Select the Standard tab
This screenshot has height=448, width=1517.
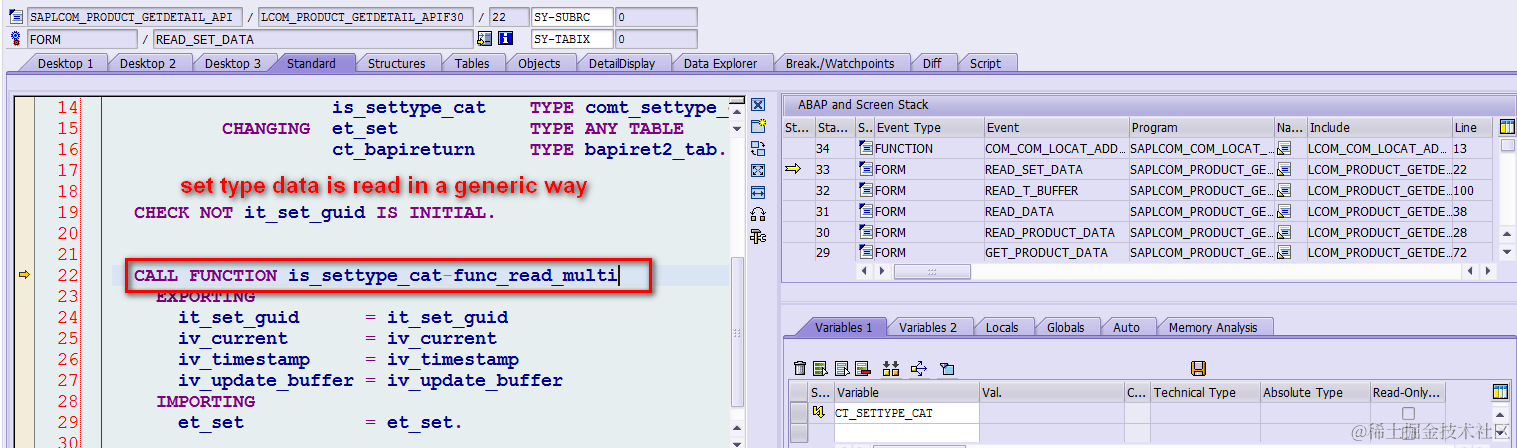[x=311, y=63]
